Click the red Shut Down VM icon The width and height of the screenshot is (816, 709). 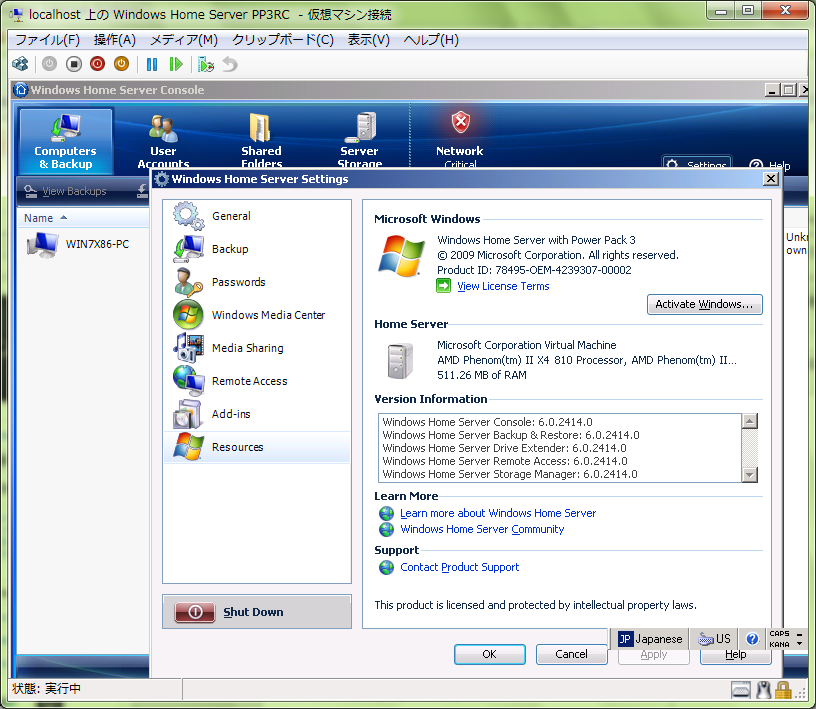point(97,64)
